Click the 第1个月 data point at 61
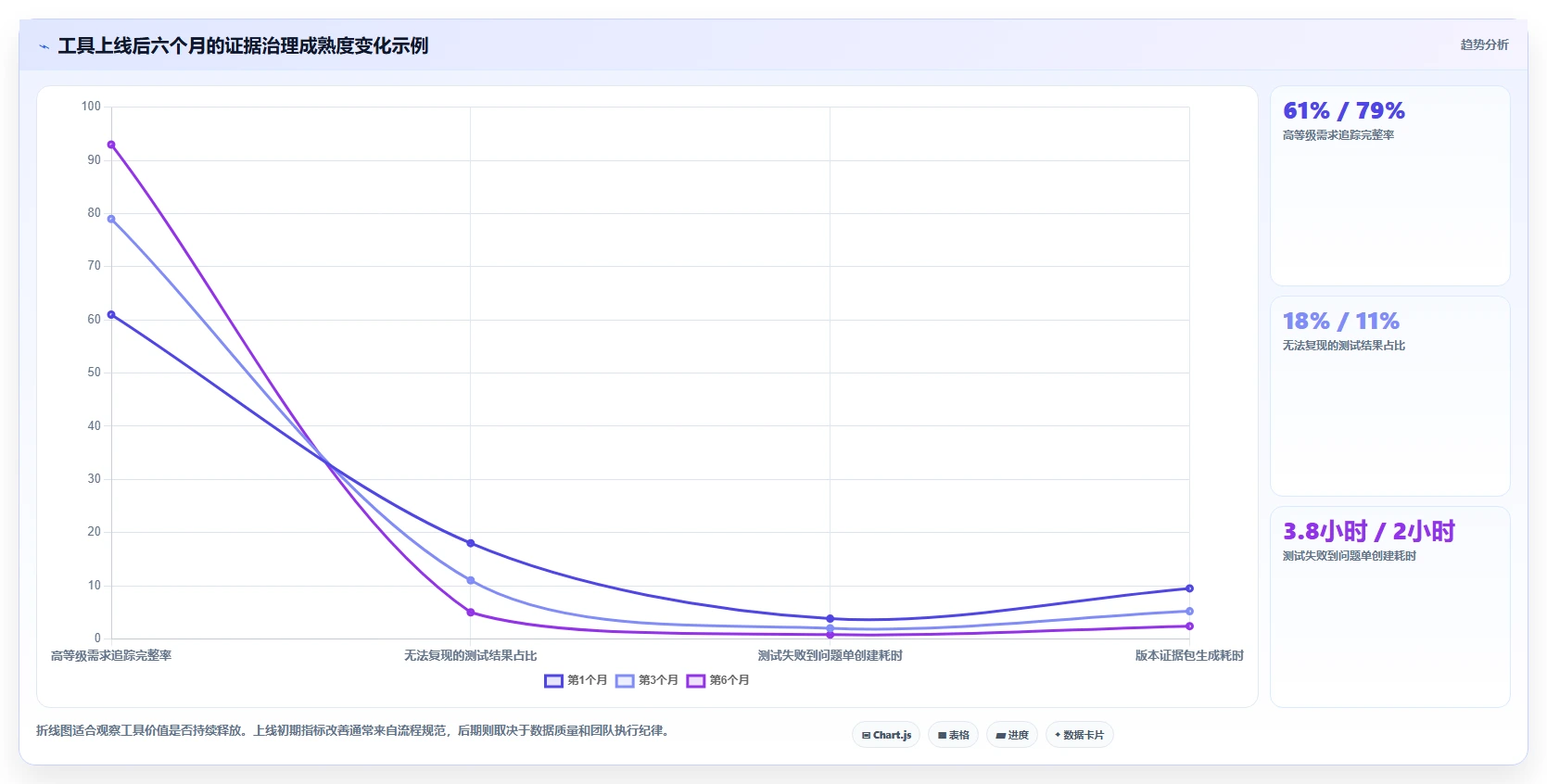Image resolution: width=1547 pixels, height=784 pixels. 111,315
